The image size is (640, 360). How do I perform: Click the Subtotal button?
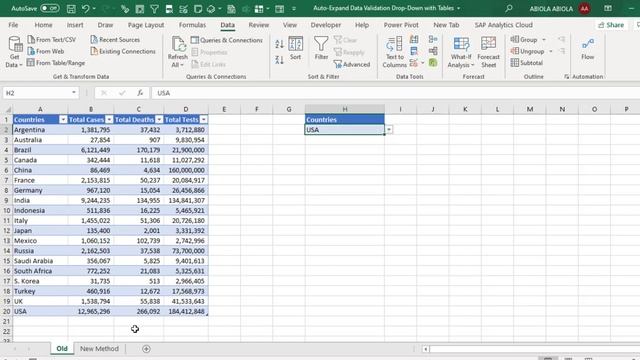[x=527, y=63]
